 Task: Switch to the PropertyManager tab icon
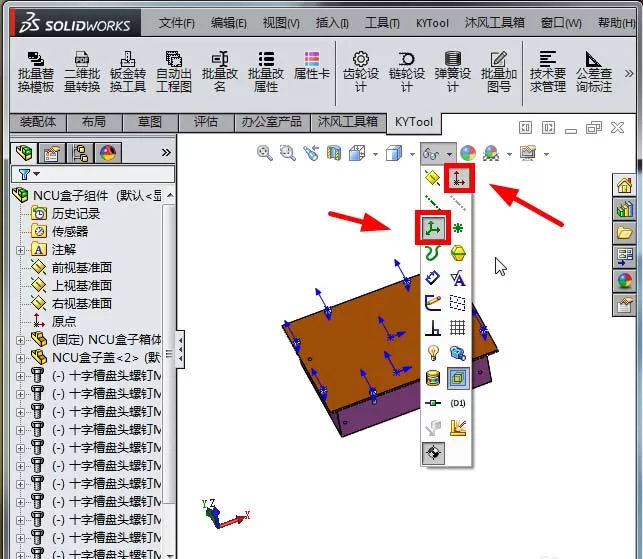click(52, 153)
